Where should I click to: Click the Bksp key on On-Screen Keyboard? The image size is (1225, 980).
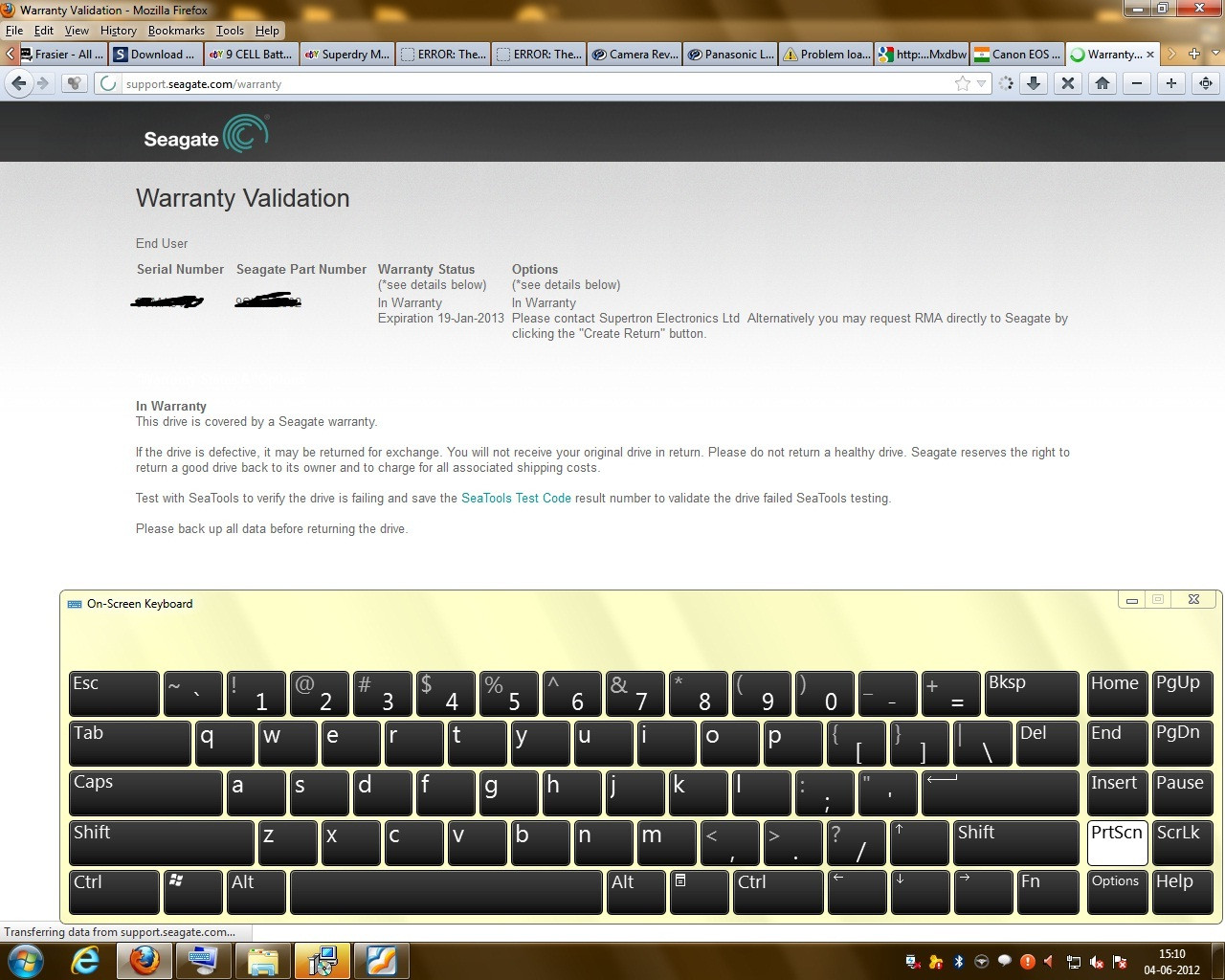click(x=1032, y=694)
